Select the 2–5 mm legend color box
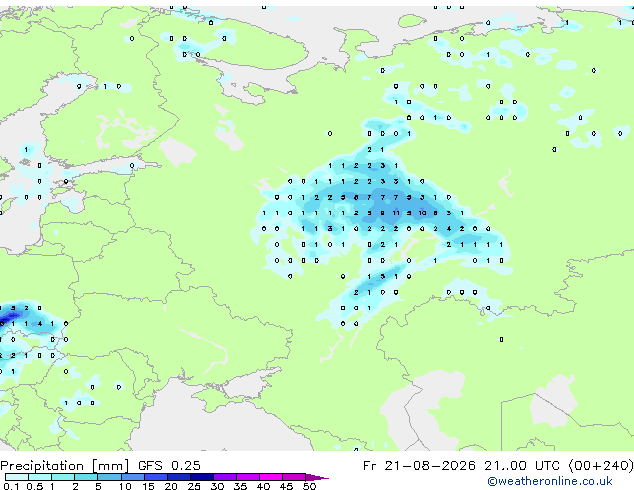The image size is (634, 490). (86, 477)
